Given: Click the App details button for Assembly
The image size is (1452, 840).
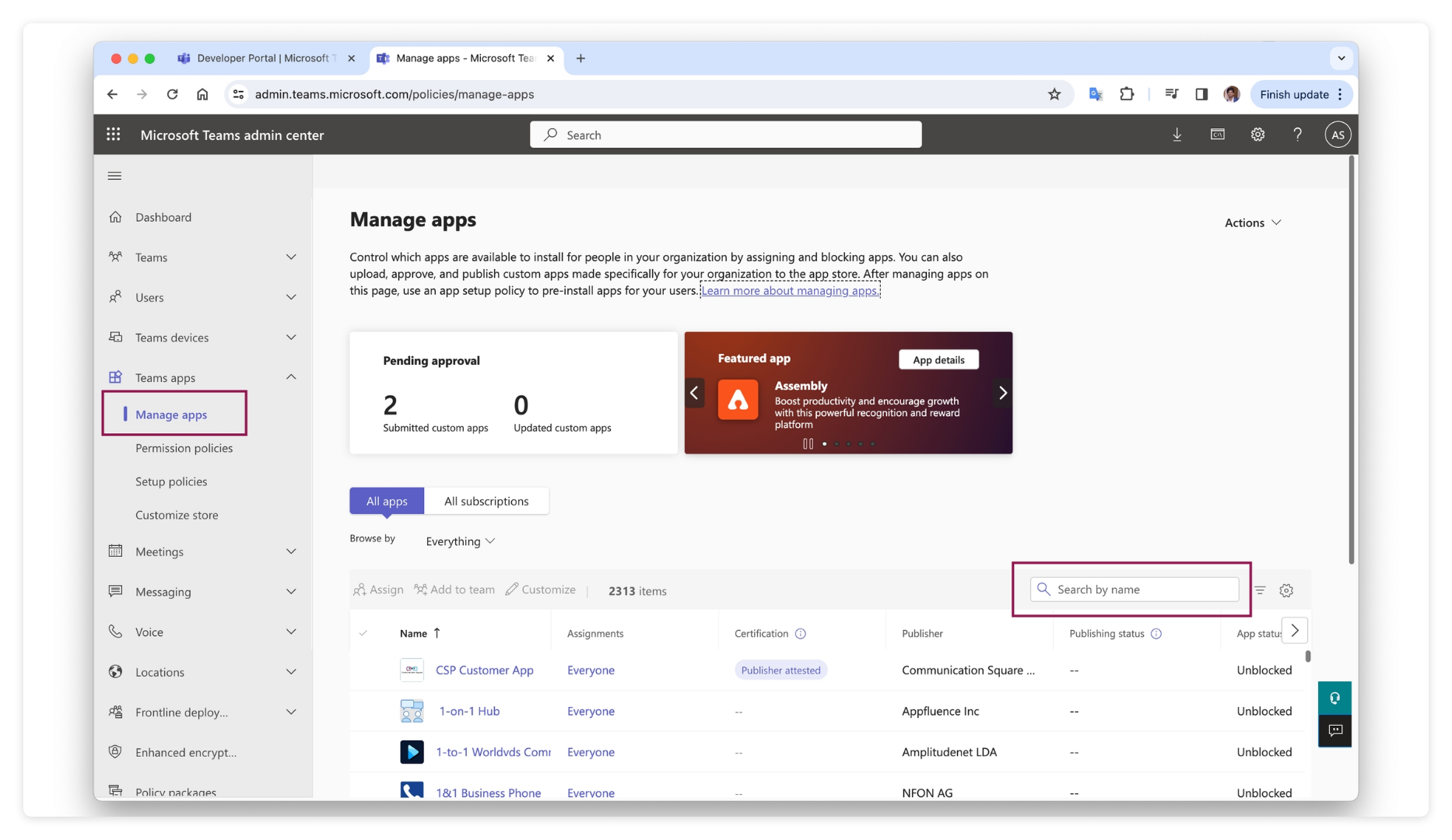Looking at the screenshot, I should 938,359.
